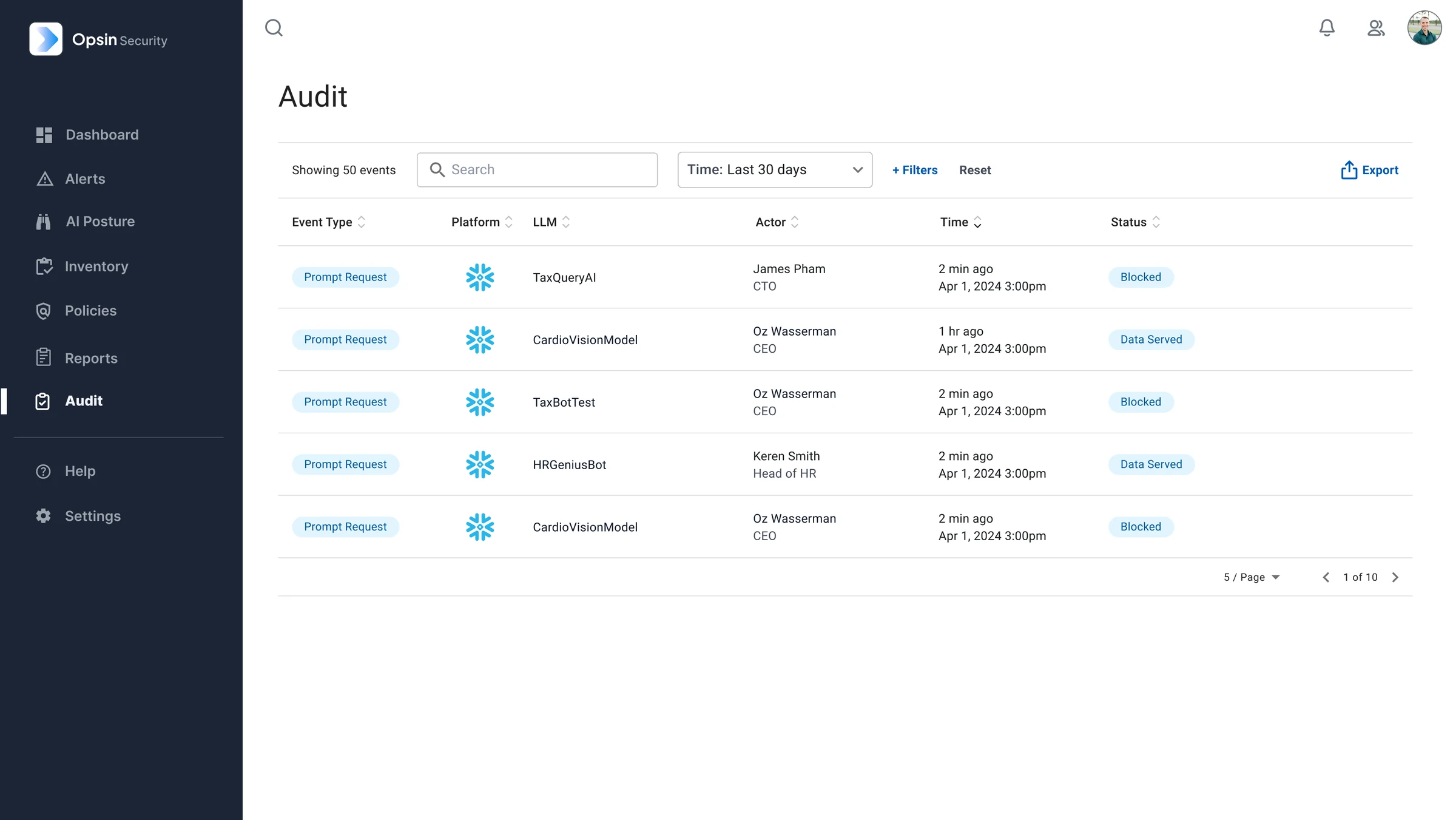The image size is (1456, 820).
Task: Click the Settings gear icon
Action: tap(43, 516)
